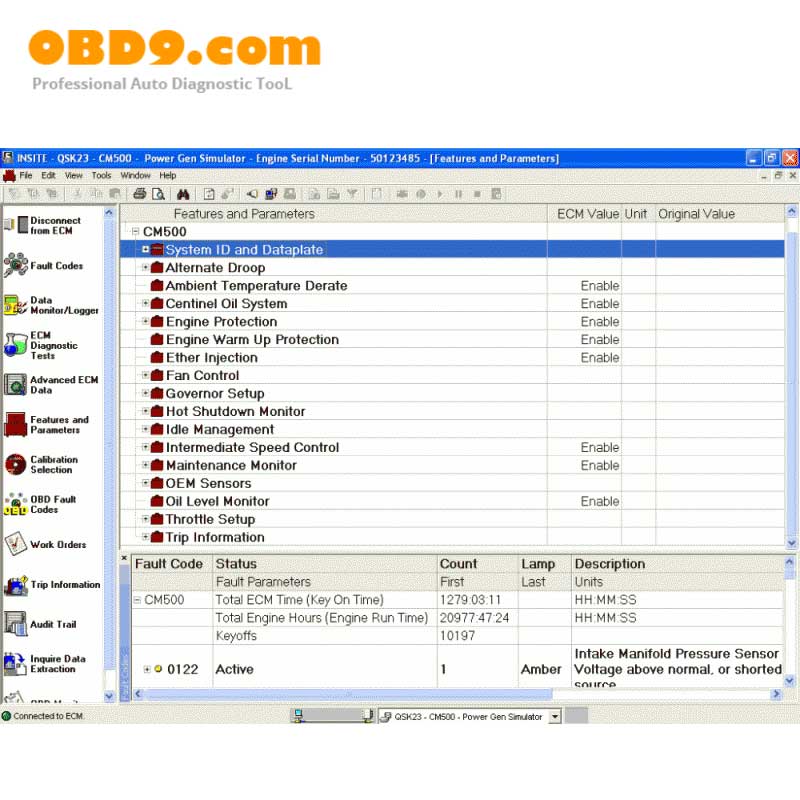Open the View menu
Image resolution: width=800 pixels, height=800 pixels.
[73, 176]
